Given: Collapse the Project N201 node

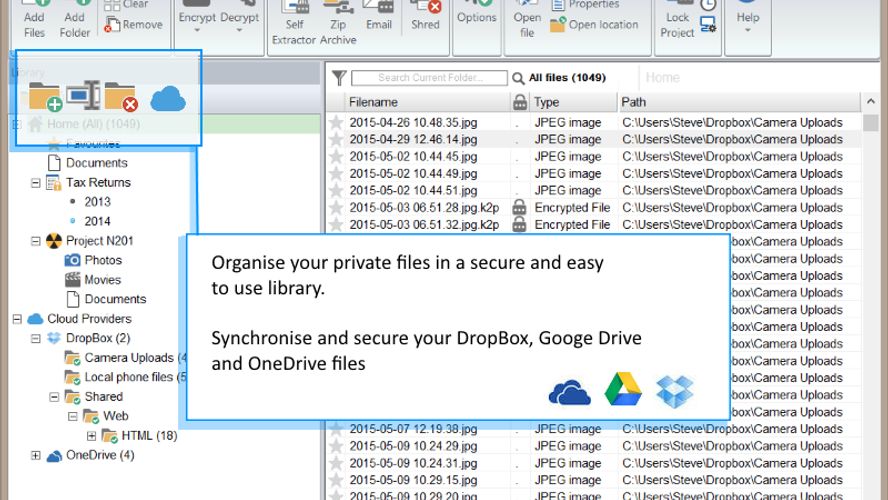Looking at the screenshot, I should [x=36, y=241].
